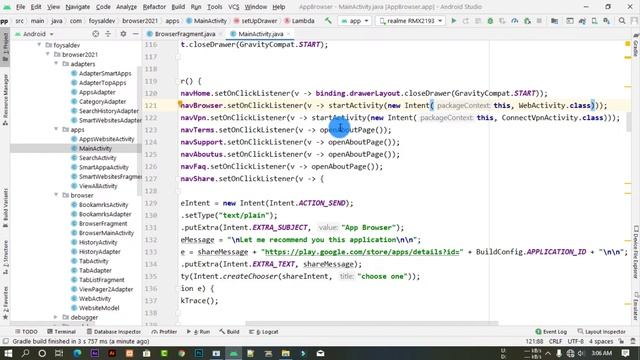The image size is (640, 360).
Task: Open Windows taskbar search
Action: [x=25, y=353]
